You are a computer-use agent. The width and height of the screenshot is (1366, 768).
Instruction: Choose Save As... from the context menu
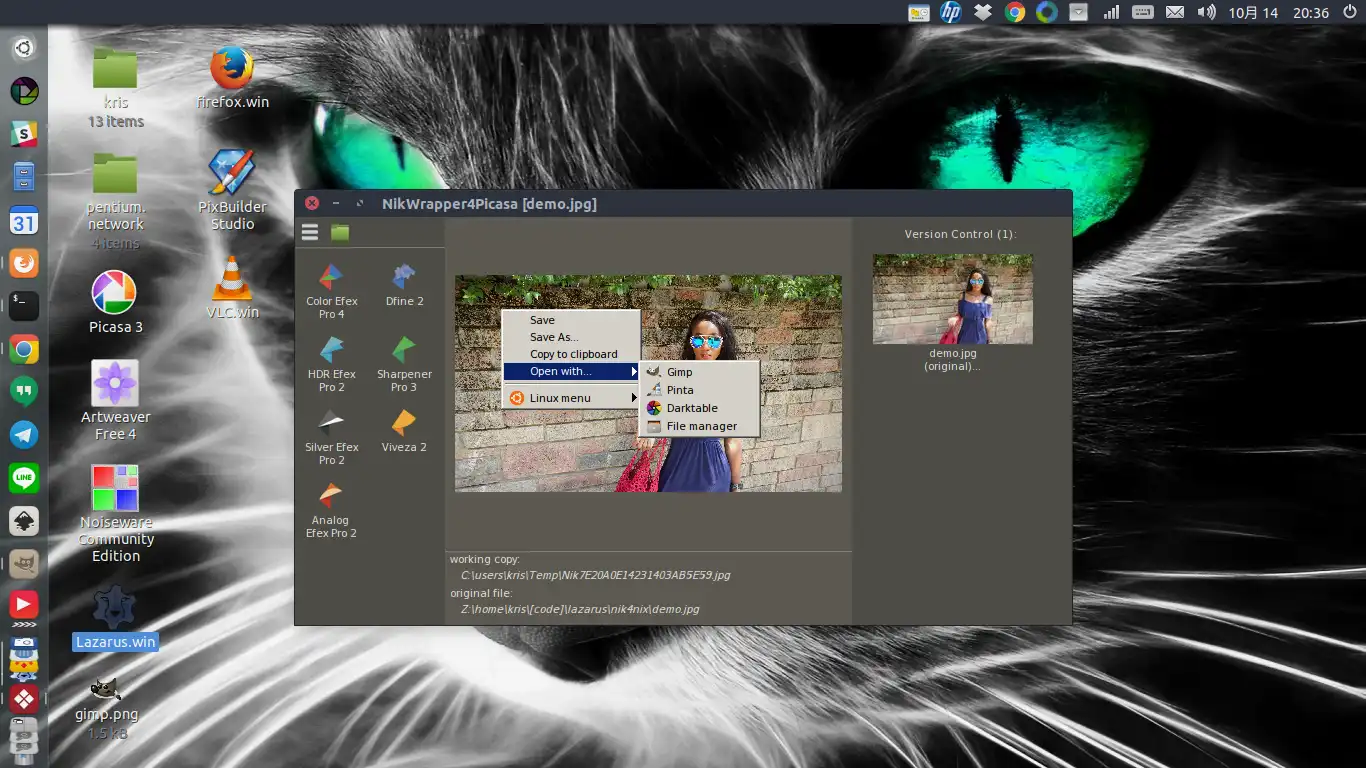tap(571, 337)
